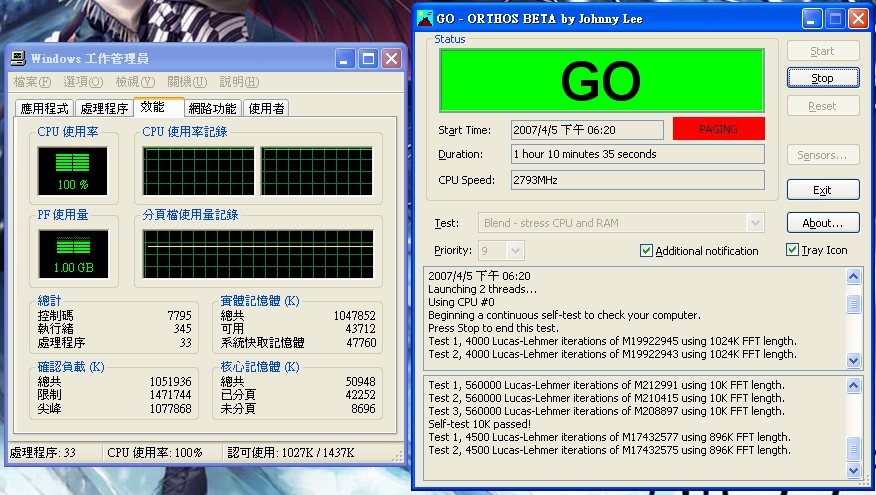
Task: Switch to the 應用程式 tab
Action: [x=45, y=108]
